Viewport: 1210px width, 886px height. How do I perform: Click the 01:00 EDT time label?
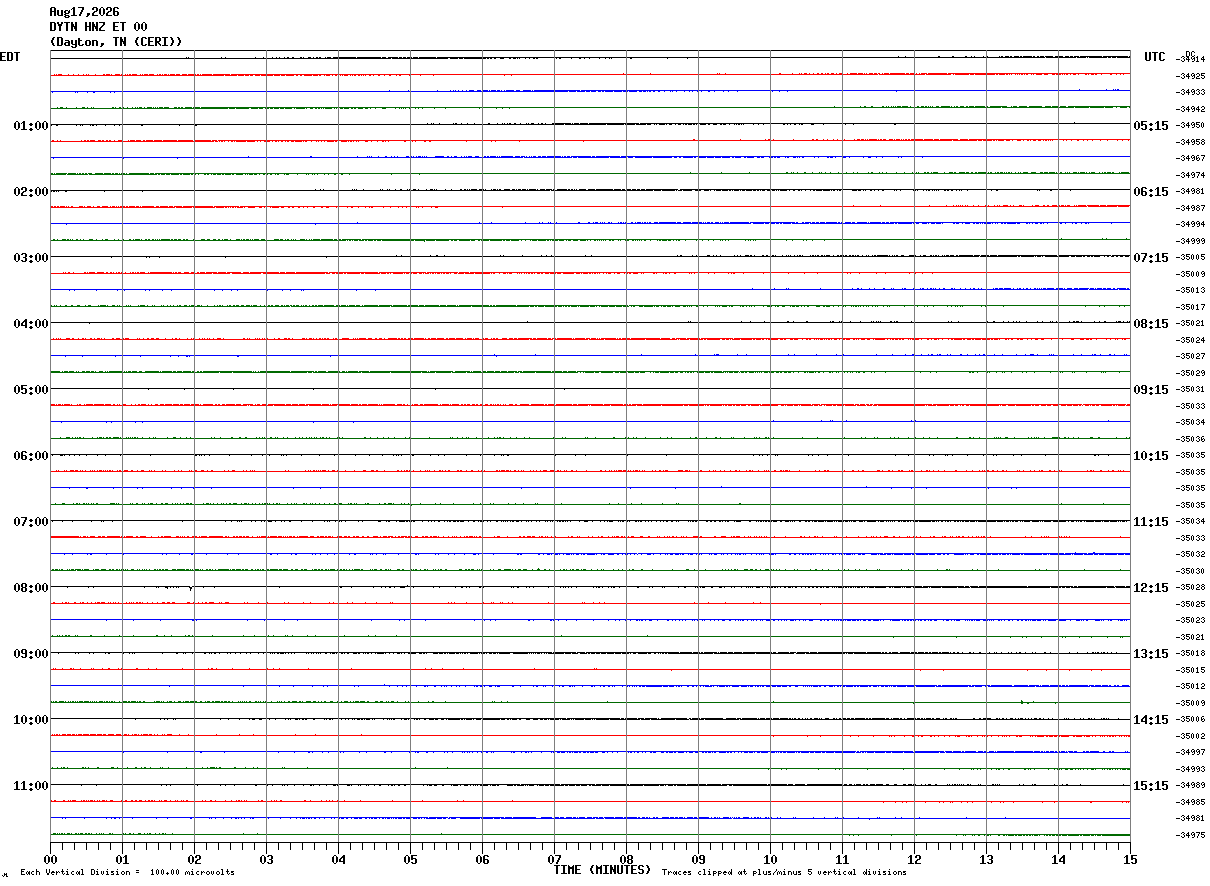pos(31,126)
